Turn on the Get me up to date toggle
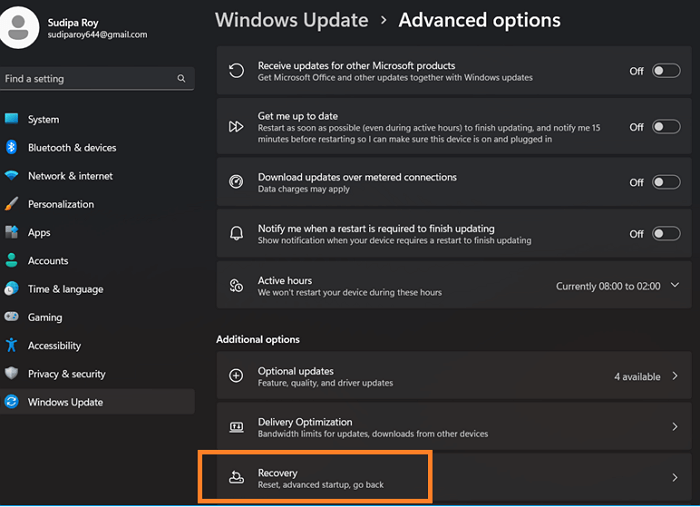Image resolution: width=700 pixels, height=507 pixels. pyautogui.click(x=665, y=127)
